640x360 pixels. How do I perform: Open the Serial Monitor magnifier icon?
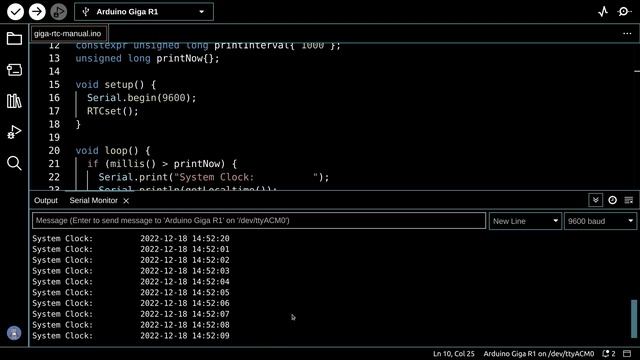click(x=624, y=12)
